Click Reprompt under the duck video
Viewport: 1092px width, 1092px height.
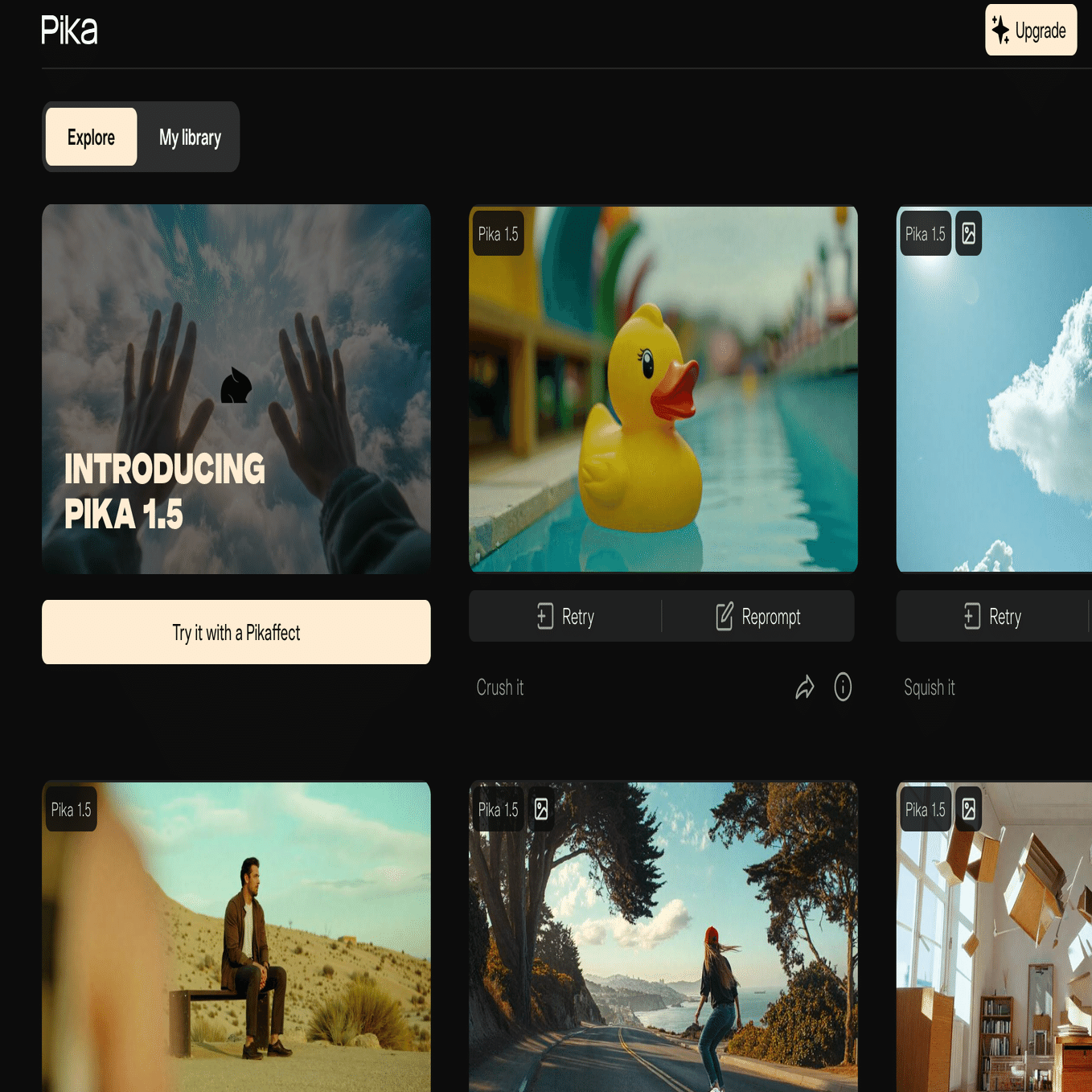(x=758, y=617)
